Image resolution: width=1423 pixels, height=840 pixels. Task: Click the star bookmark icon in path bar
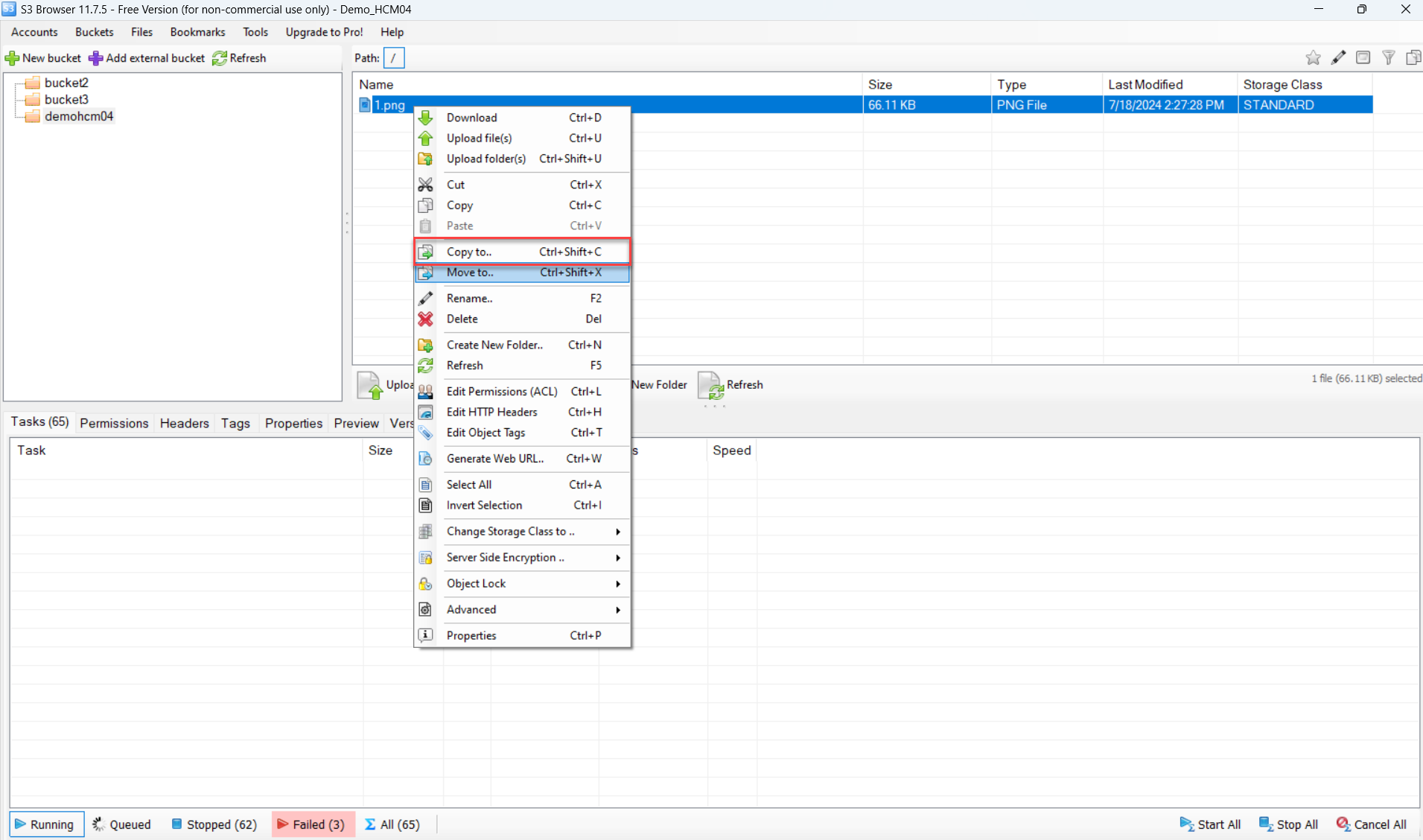pos(1313,58)
